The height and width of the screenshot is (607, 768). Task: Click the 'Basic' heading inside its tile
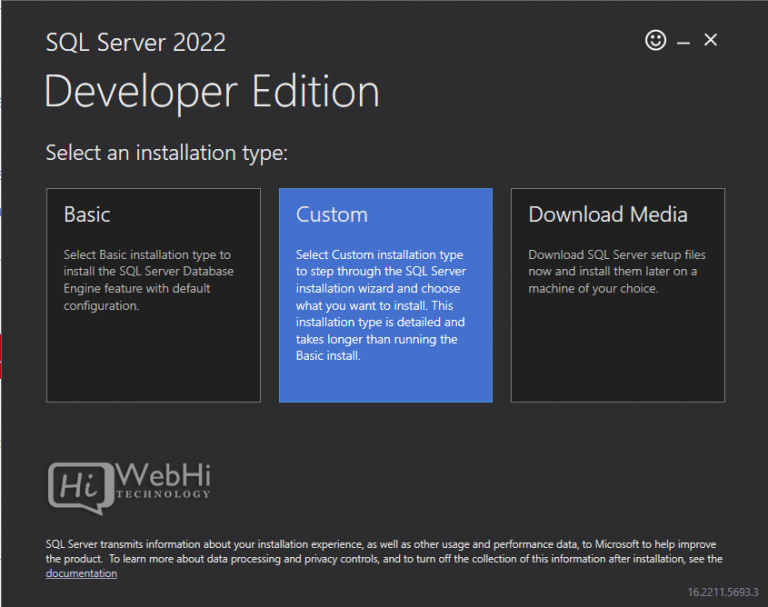(87, 214)
